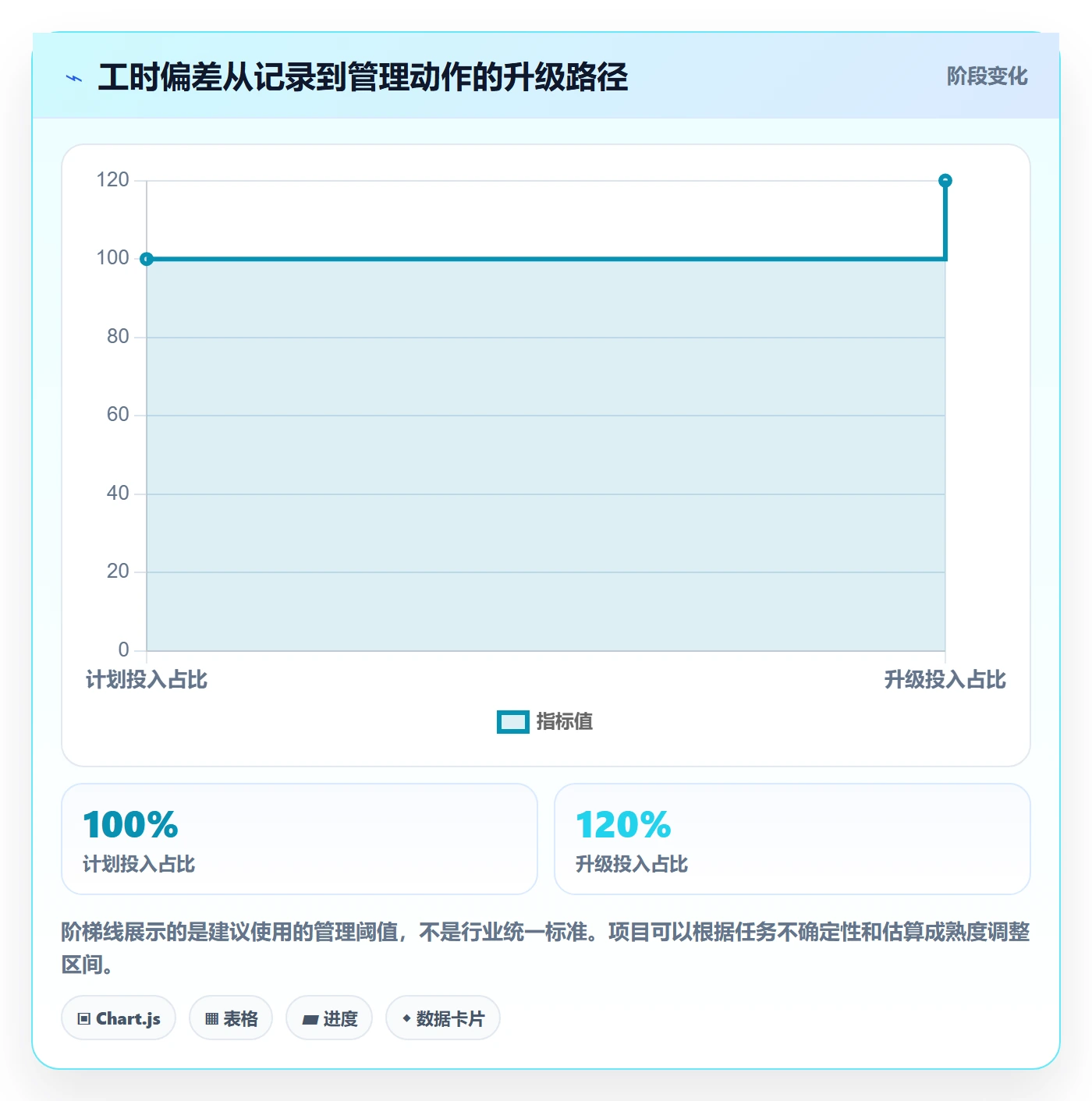
Task: Select the 数据卡片 tag
Action: click(443, 1018)
